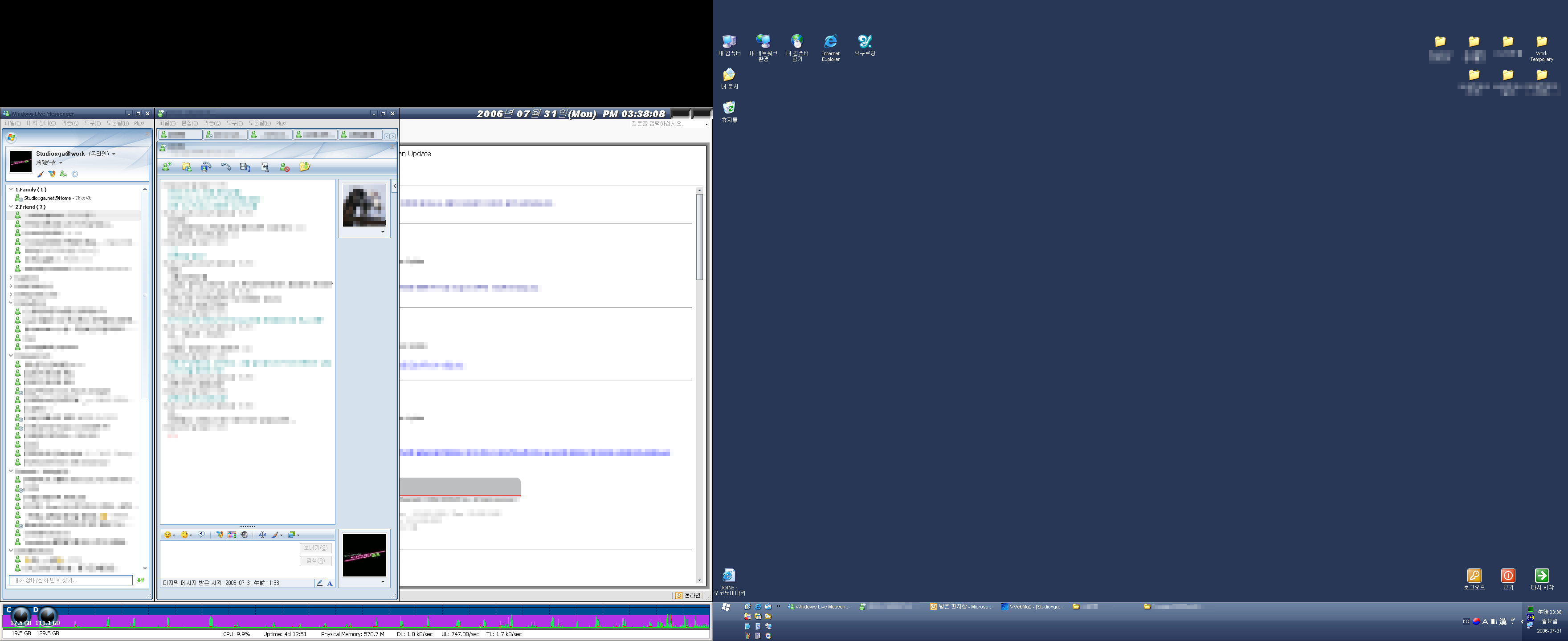Image resolution: width=1568 pixels, height=641 pixels.
Task: Click the 검색(R) search button
Action: tap(315, 561)
